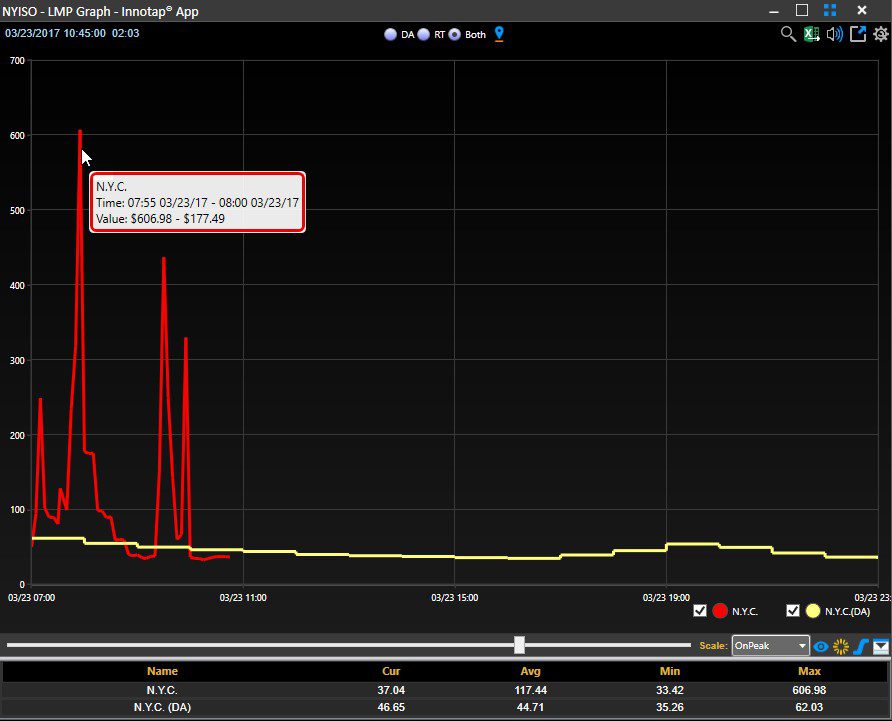Open settings gear icon
Viewport: 892px width, 721px height.
(881, 34)
